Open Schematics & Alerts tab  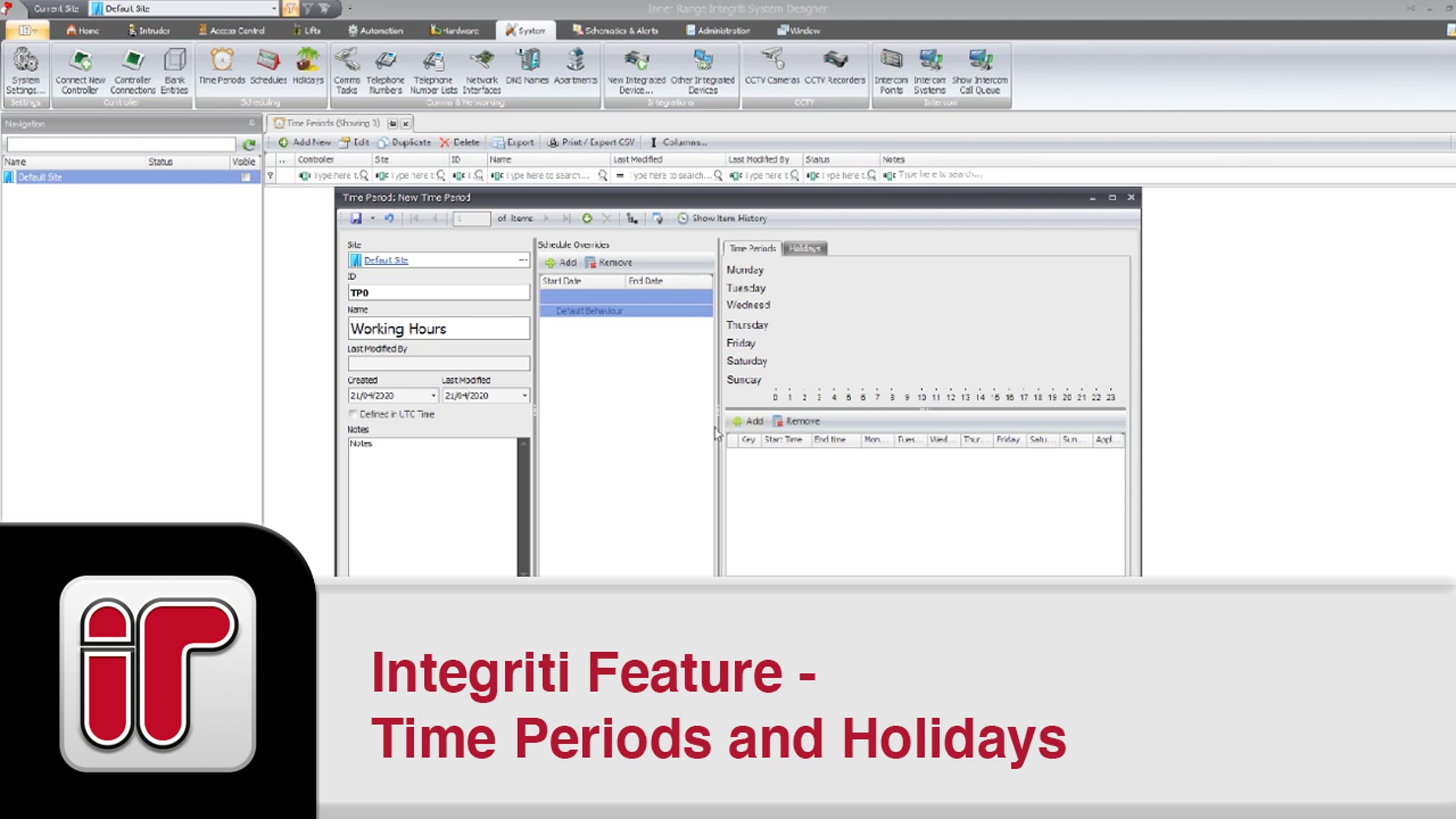pos(615,30)
